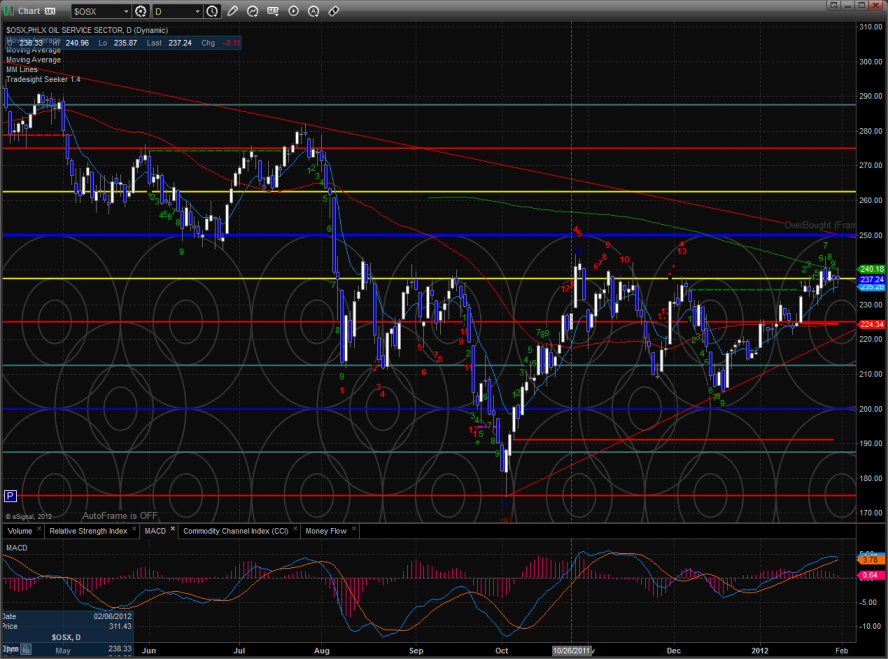This screenshot has height=659, width=888.
Task: Open the circled A alerts icon
Action: [313, 11]
